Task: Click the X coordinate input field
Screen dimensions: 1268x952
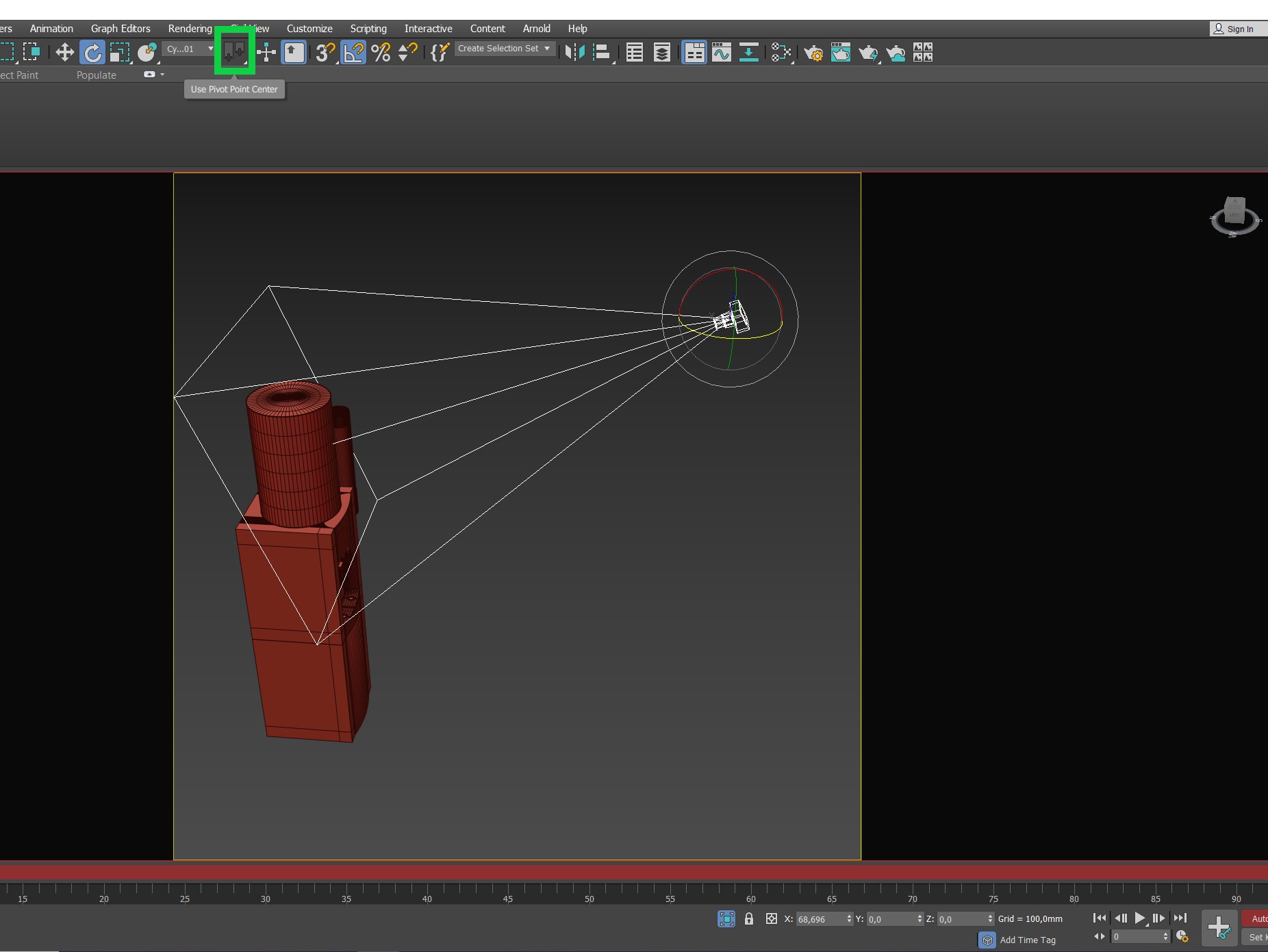Action: [x=820, y=919]
